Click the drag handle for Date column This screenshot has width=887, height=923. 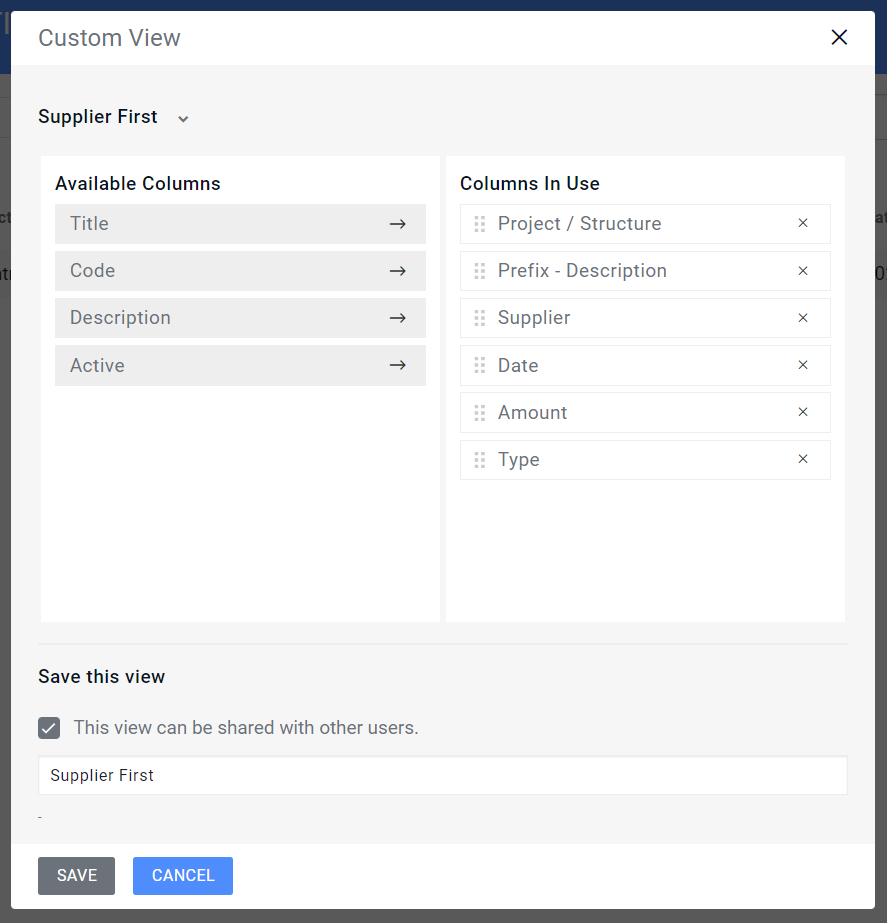coord(480,366)
